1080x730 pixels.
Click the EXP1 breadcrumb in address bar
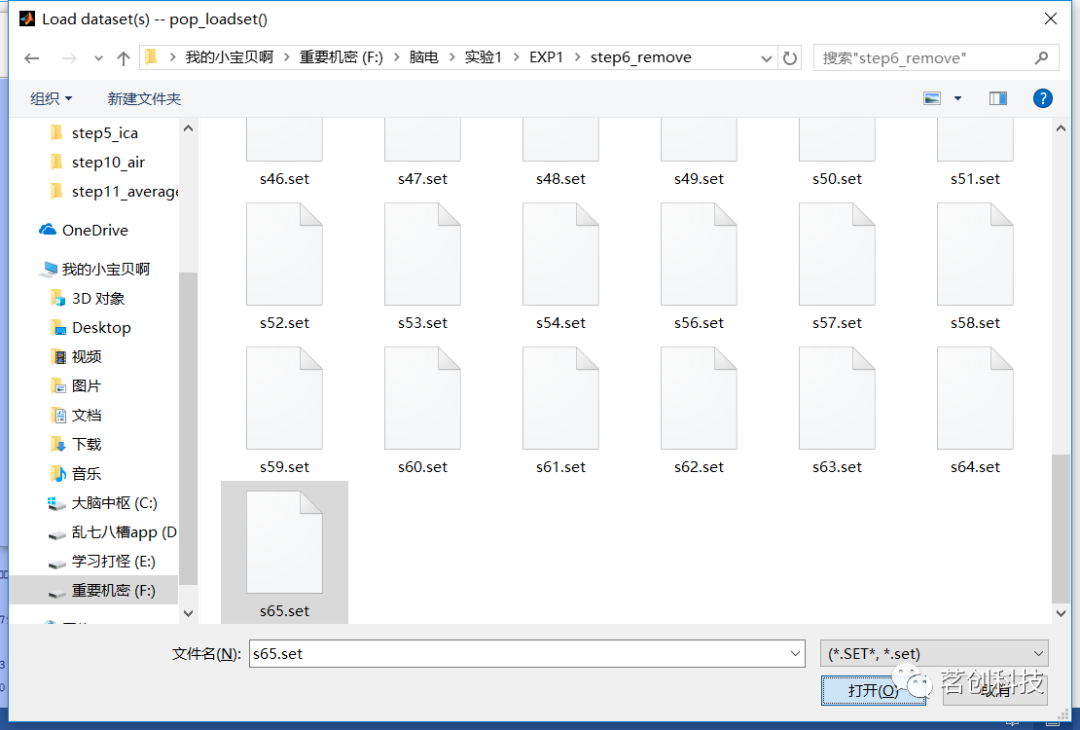[x=546, y=57]
